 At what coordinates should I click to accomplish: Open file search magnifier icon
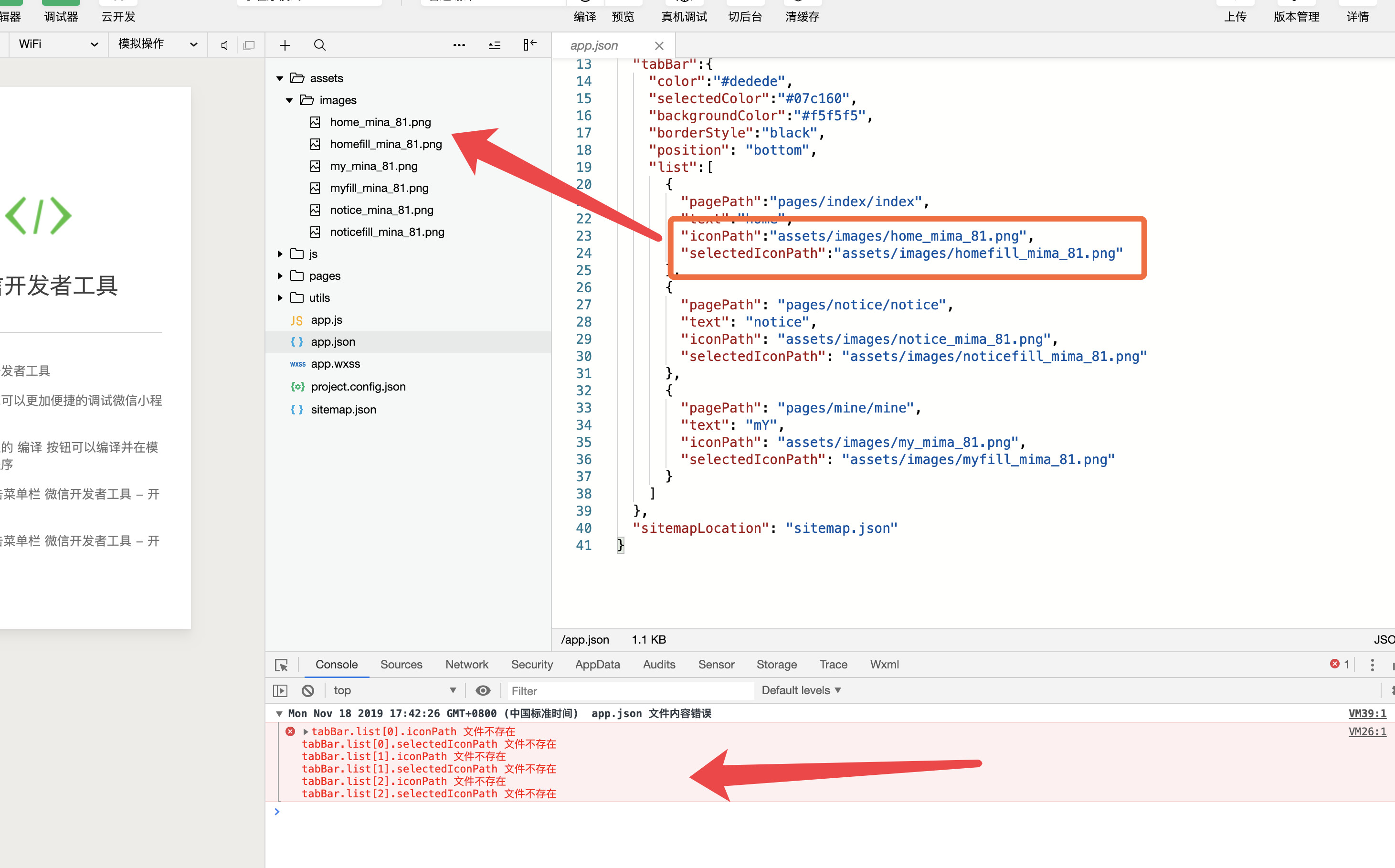320,45
